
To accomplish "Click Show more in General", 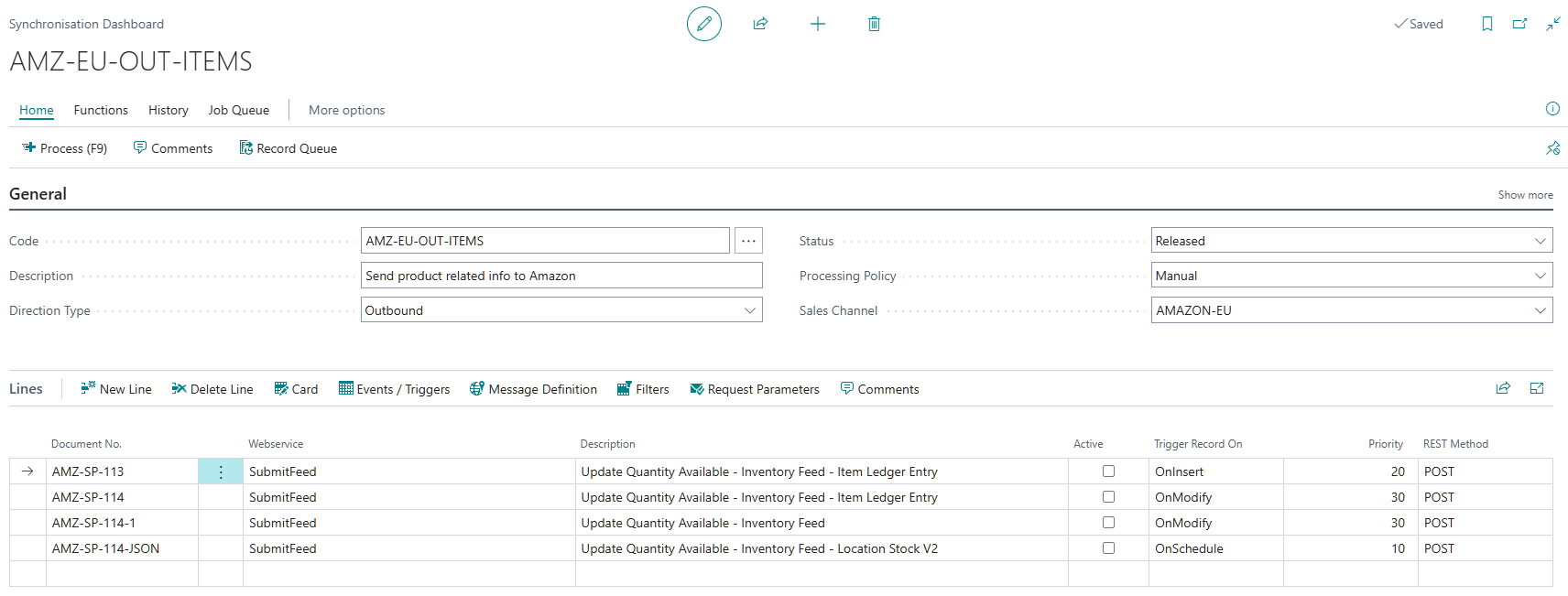I will pyautogui.click(x=1525, y=195).
